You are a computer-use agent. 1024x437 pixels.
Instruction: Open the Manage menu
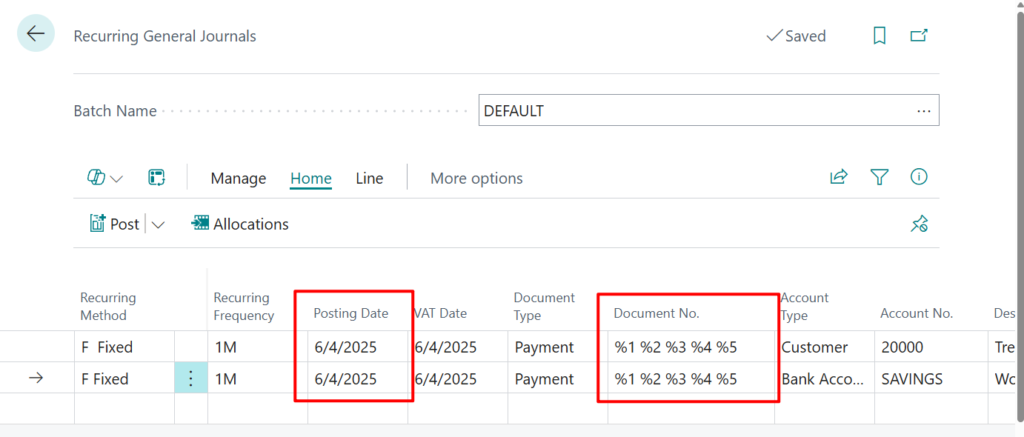pyautogui.click(x=238, y=178)
